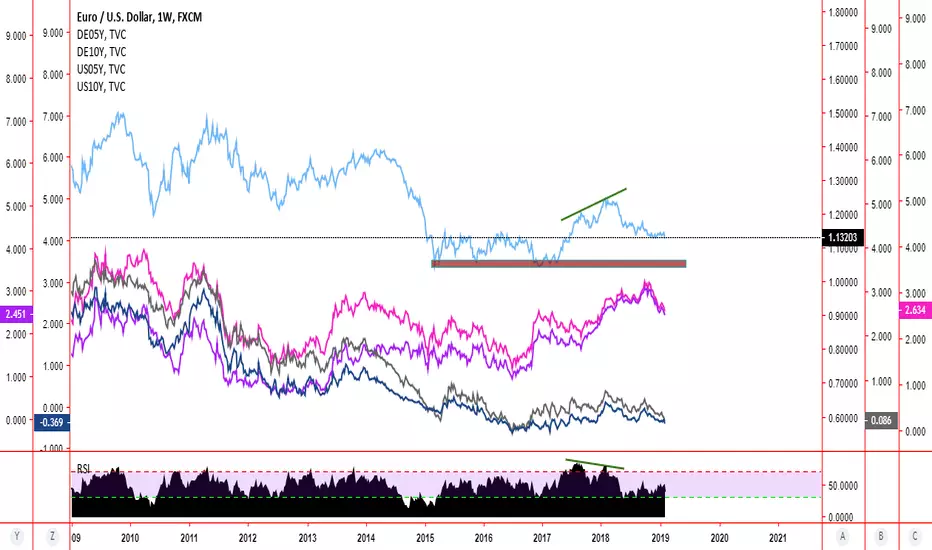This screenshot has width=932, height=550.
Task: Click the 2018 label on time axis
Action: click(601, 538)
